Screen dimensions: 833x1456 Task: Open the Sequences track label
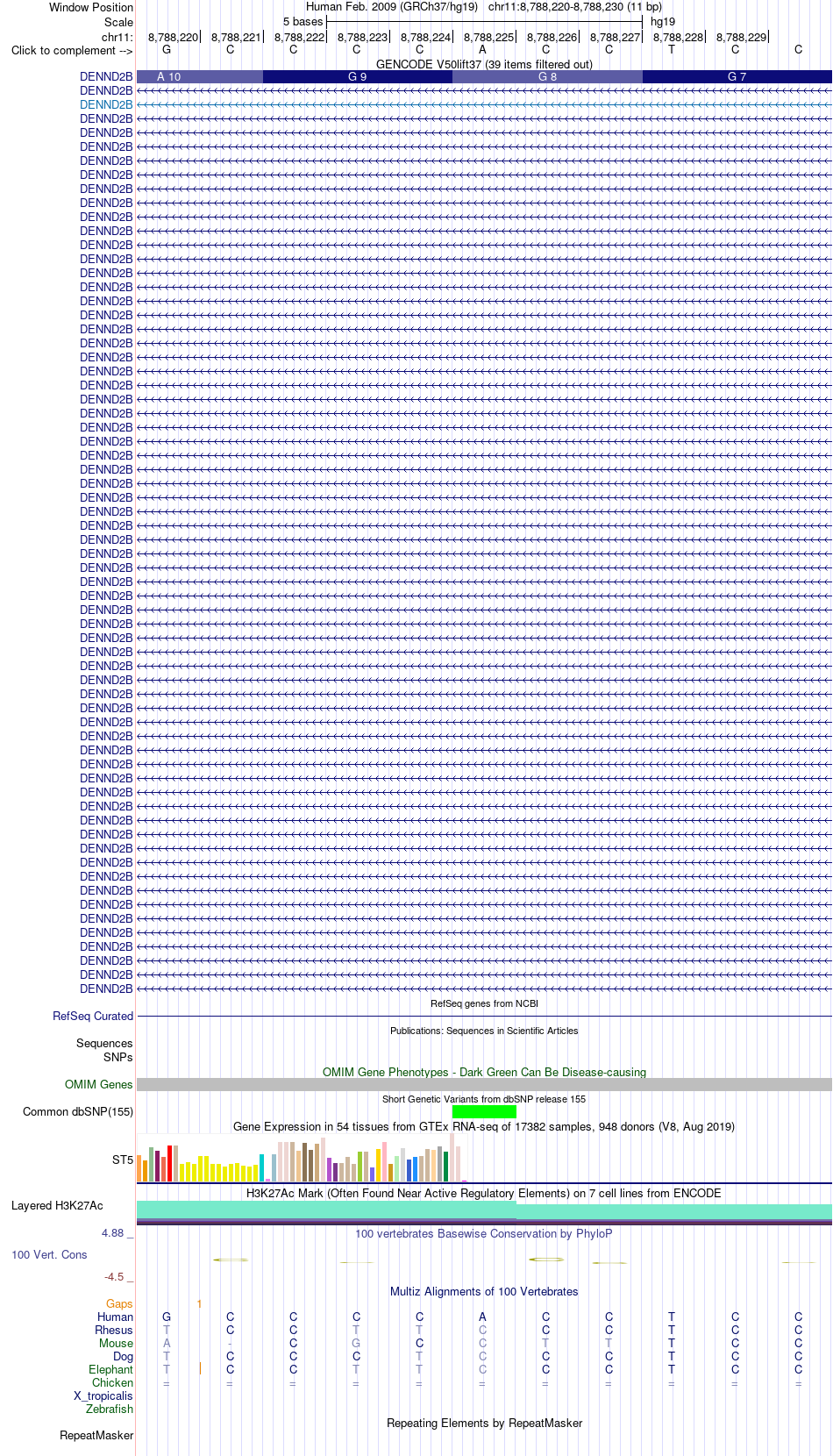tap(104, 1043)
